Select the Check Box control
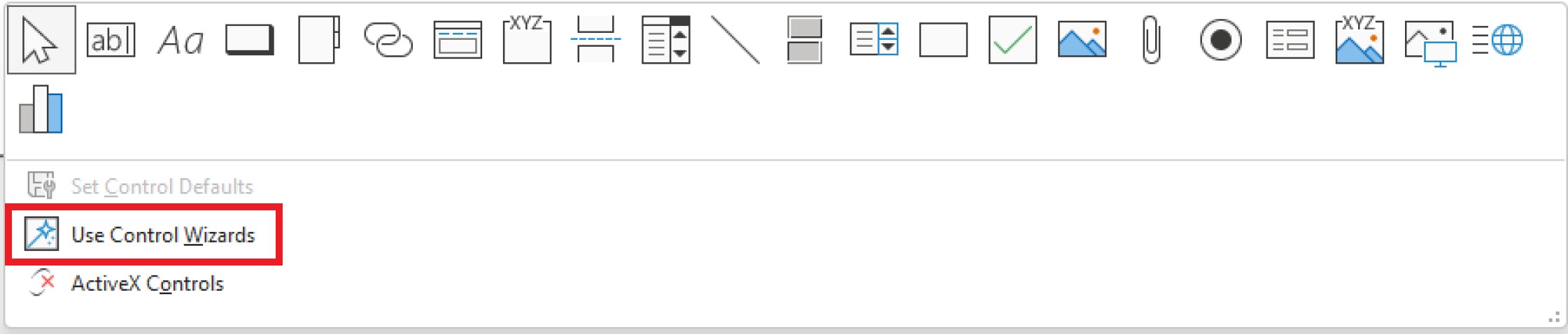Viewport: 1568px width, 334px height. (x=1012, y=40)
